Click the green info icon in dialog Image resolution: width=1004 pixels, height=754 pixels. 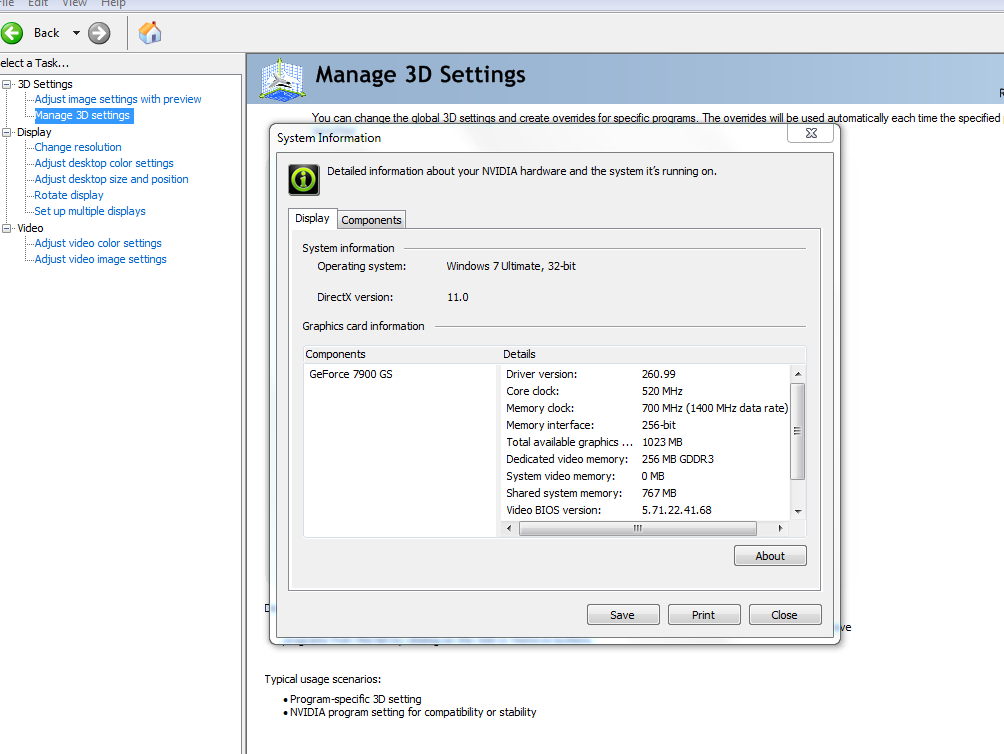click(304, 180)
